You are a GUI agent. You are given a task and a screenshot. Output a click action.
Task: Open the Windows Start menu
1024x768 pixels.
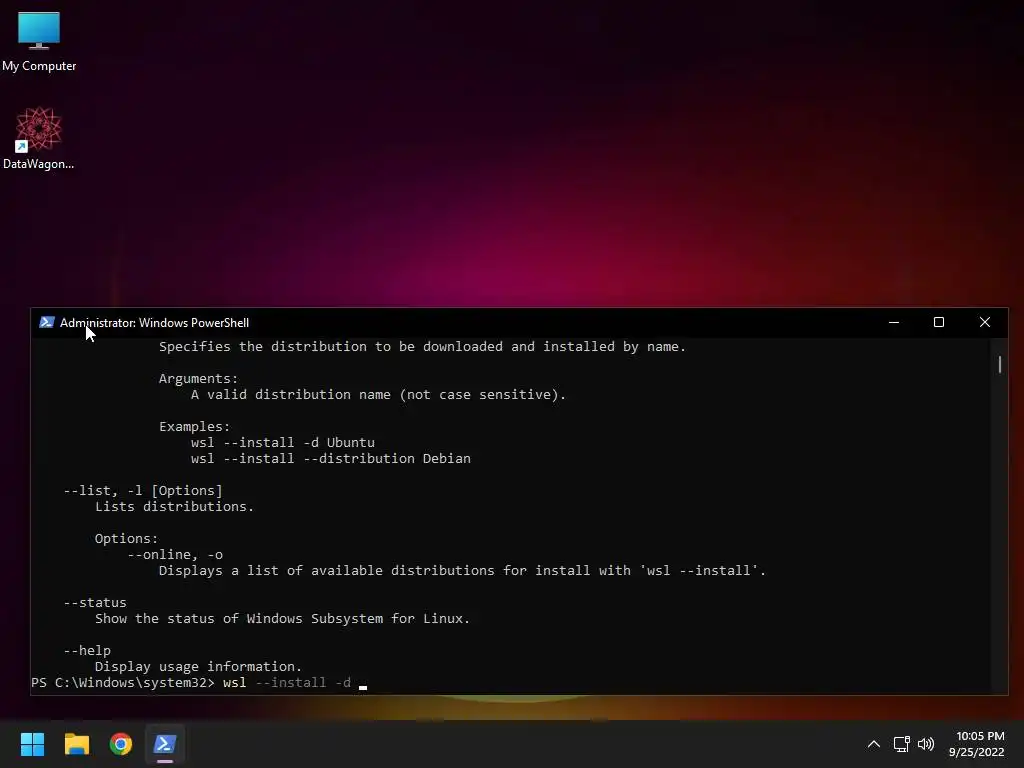pyautogui.click(x=32, y=744)
